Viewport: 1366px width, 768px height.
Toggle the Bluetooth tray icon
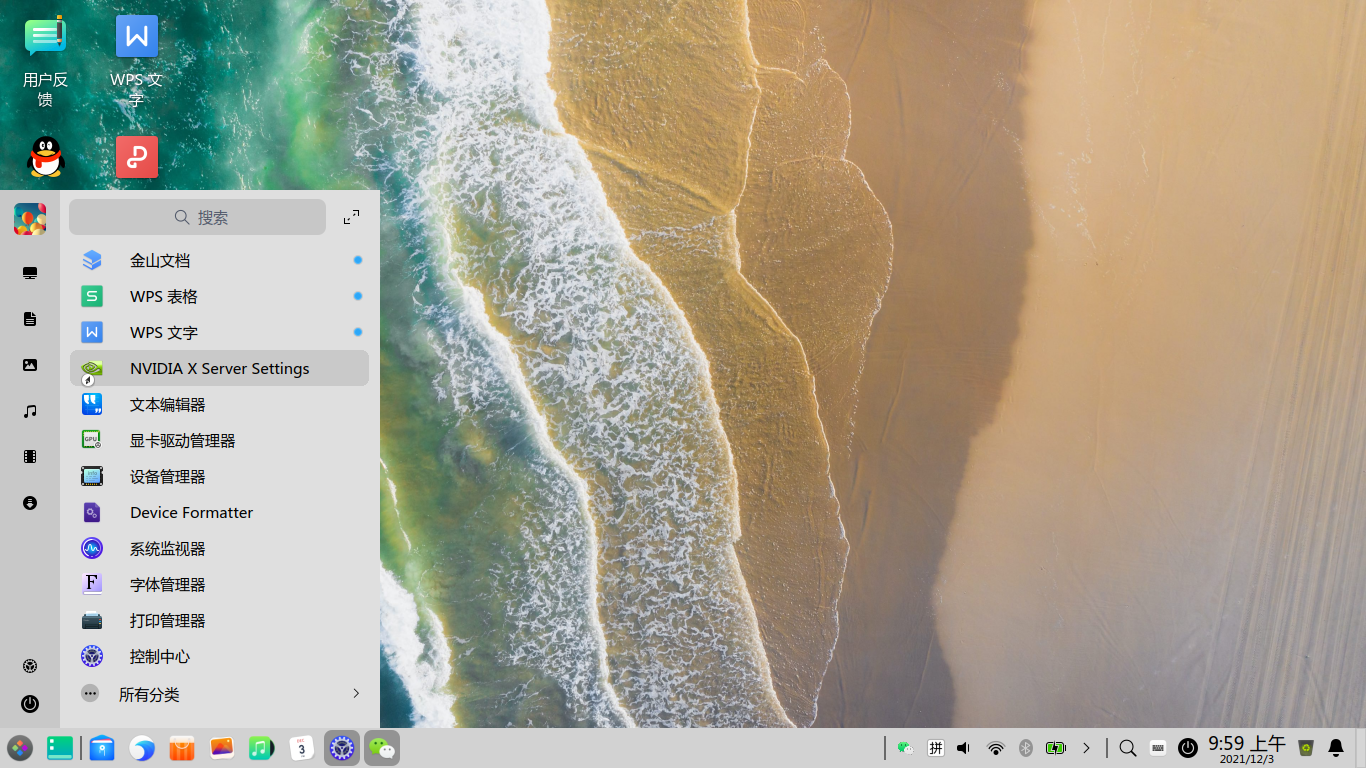(x=1025, y=748)
